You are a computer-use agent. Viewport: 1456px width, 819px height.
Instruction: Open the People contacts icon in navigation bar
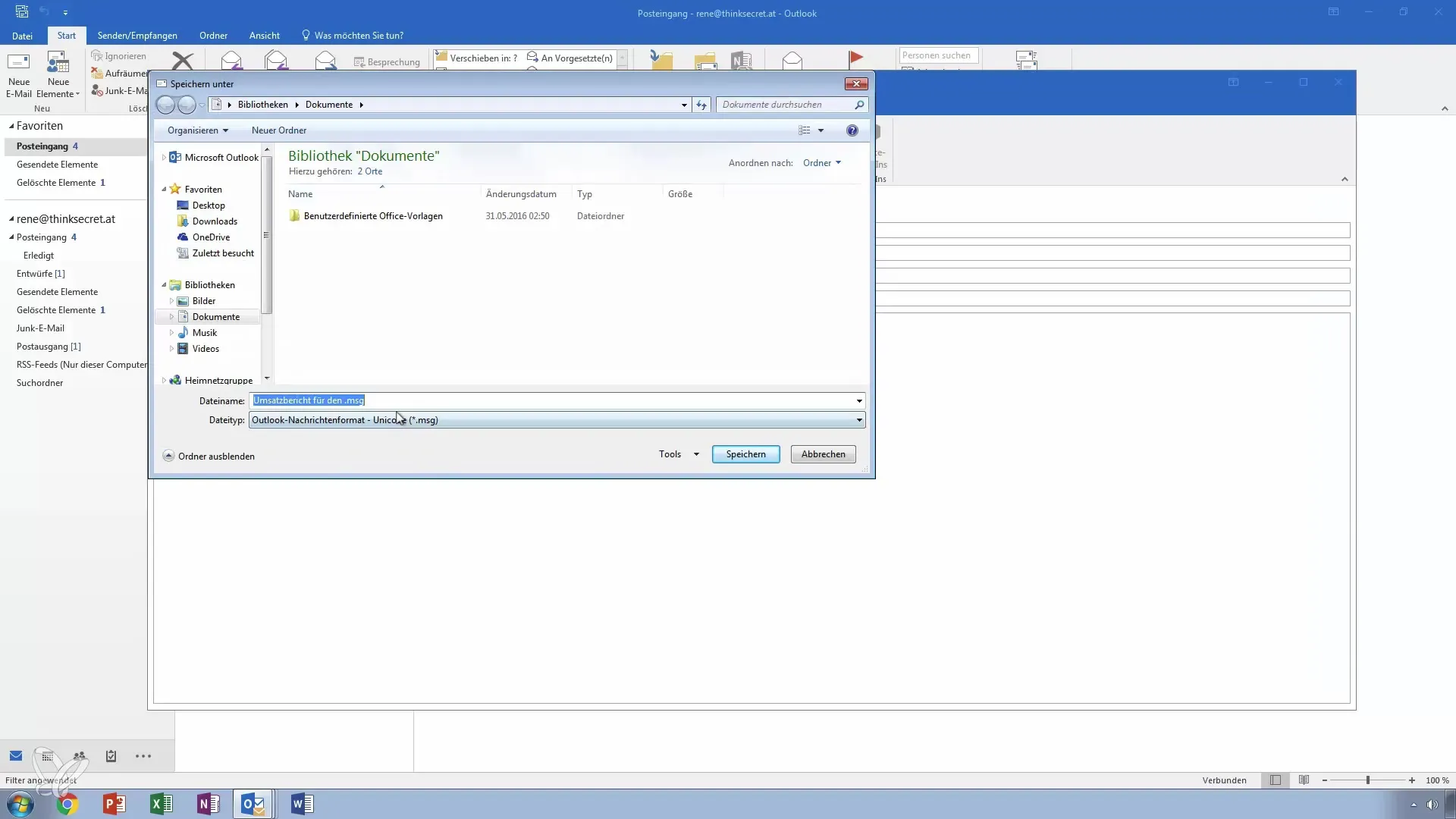click(80, 756)
